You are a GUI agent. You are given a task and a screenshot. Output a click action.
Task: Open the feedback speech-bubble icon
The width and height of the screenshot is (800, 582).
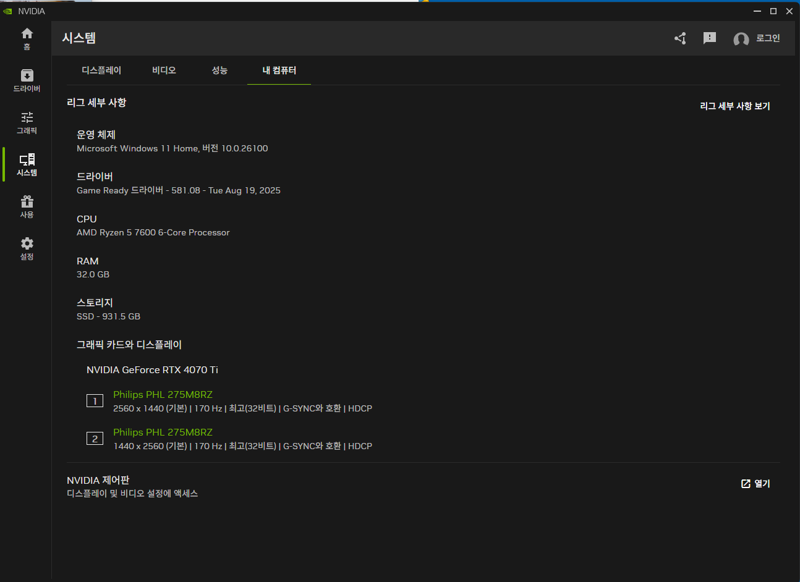(x=709, y=38)
